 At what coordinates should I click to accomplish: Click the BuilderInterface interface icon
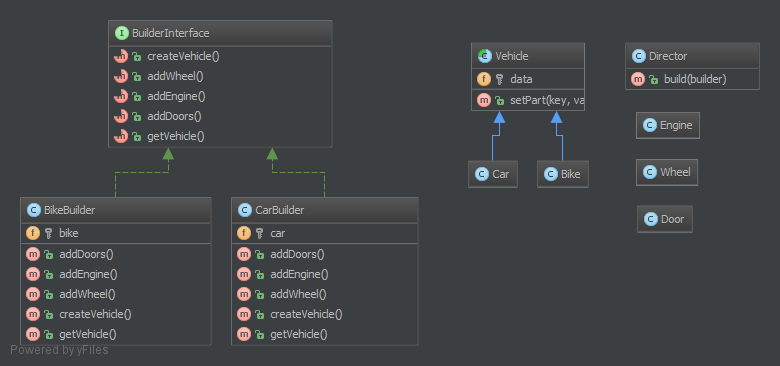point(121,33)
